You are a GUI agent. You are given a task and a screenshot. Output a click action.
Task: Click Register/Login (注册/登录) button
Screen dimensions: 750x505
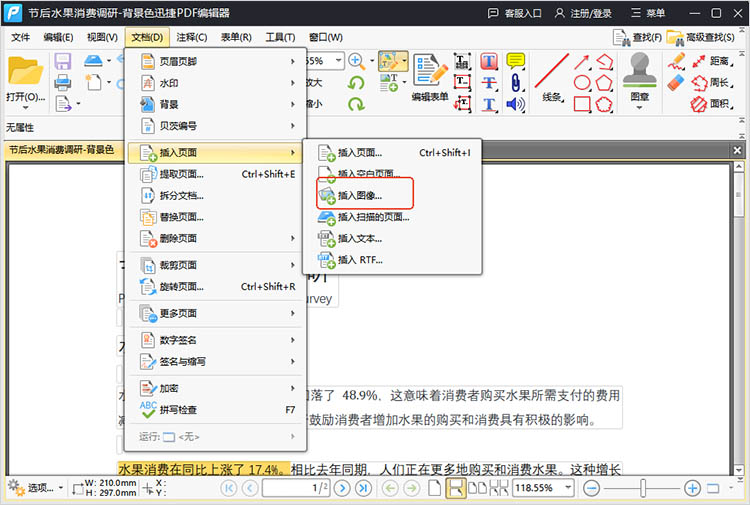[584, 13]
